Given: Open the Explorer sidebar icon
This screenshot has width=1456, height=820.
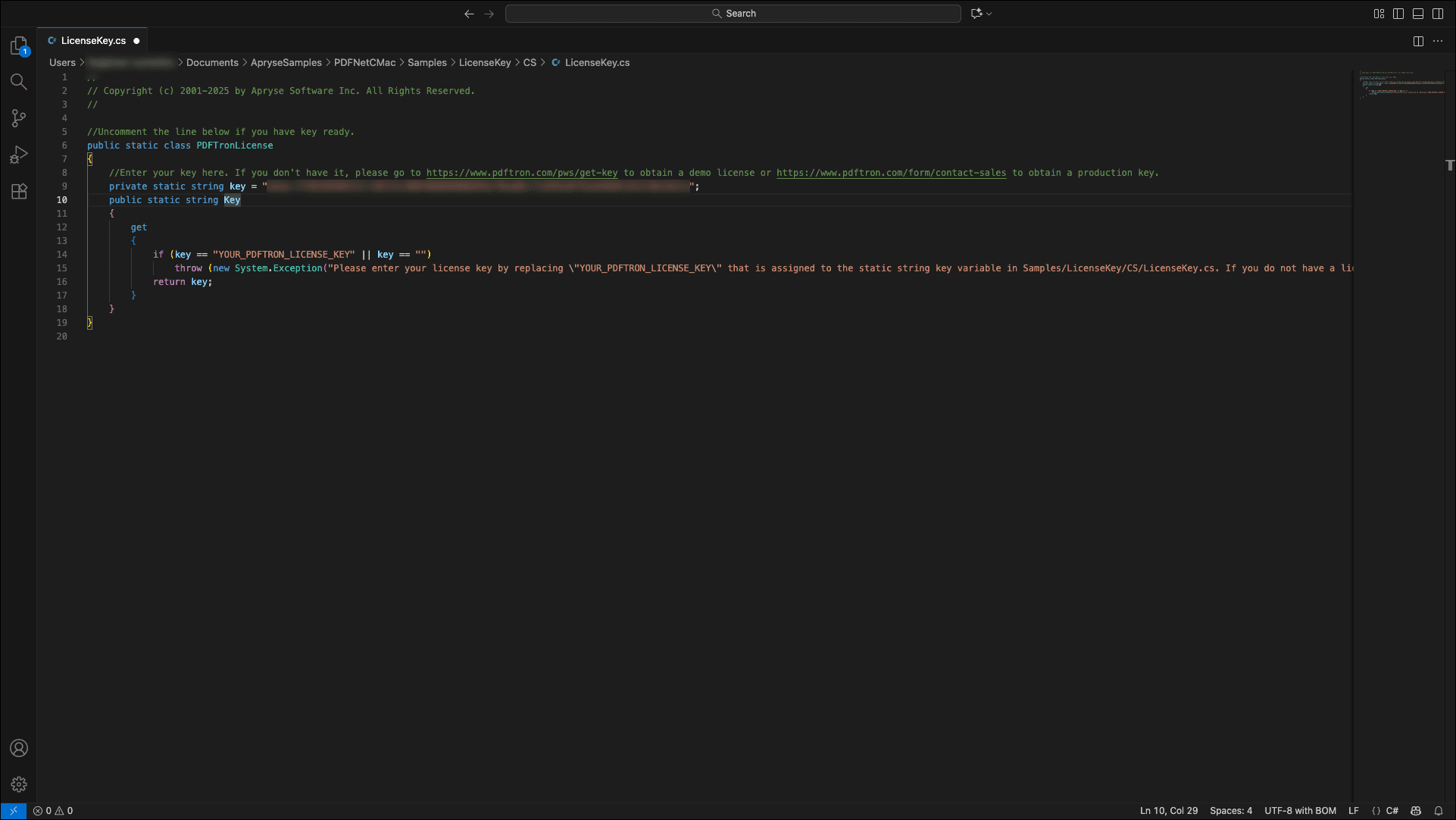Looking at the screenshot, I should pos(19,45).
